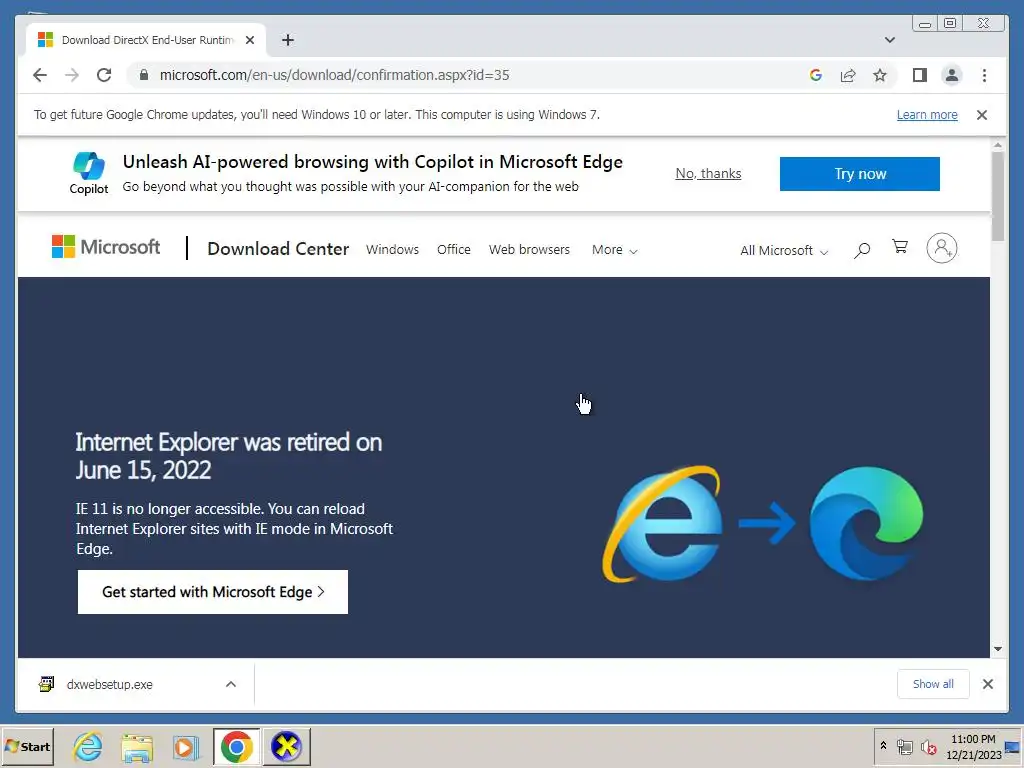Open the Microsoft logo home link

click(106, 247)
